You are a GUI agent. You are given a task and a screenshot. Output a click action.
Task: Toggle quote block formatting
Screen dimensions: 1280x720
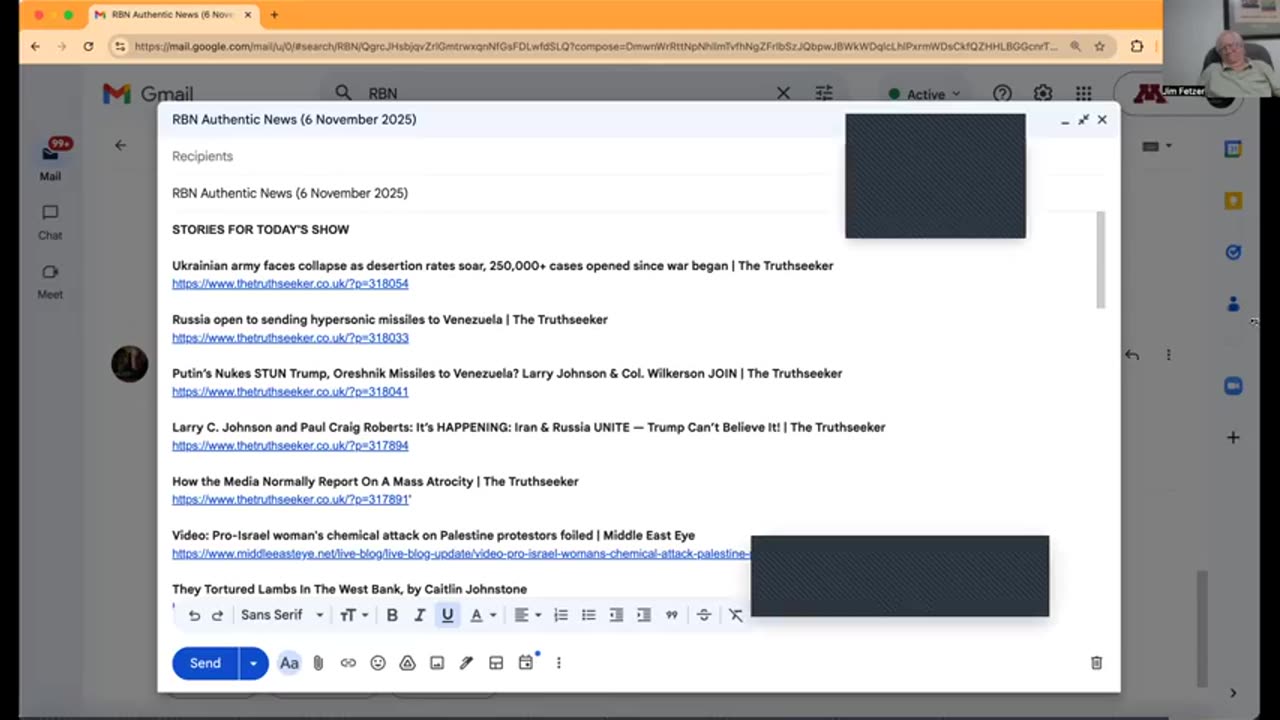(672, 615)
